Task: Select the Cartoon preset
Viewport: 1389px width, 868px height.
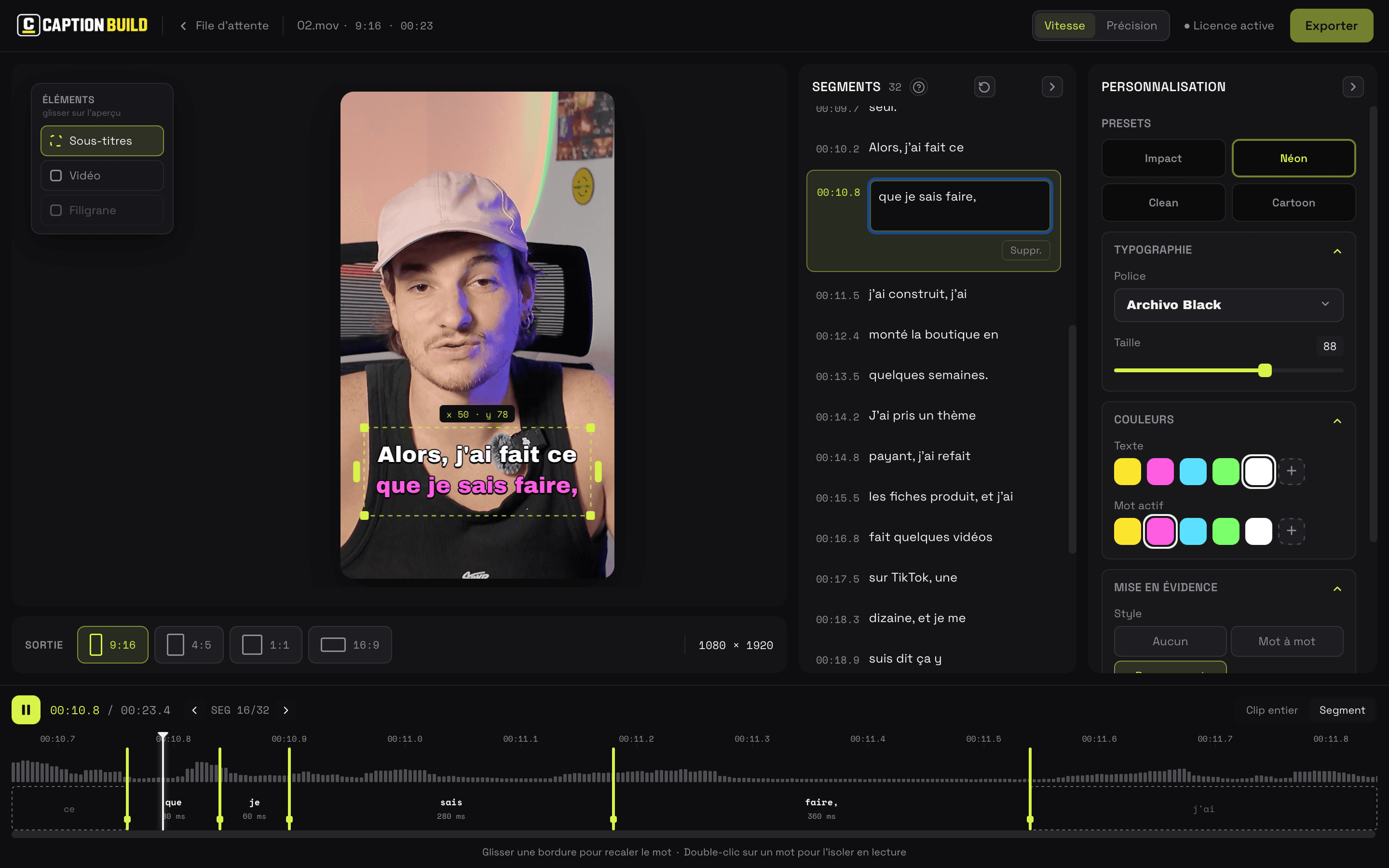Action: click(x=1294, y=203)
